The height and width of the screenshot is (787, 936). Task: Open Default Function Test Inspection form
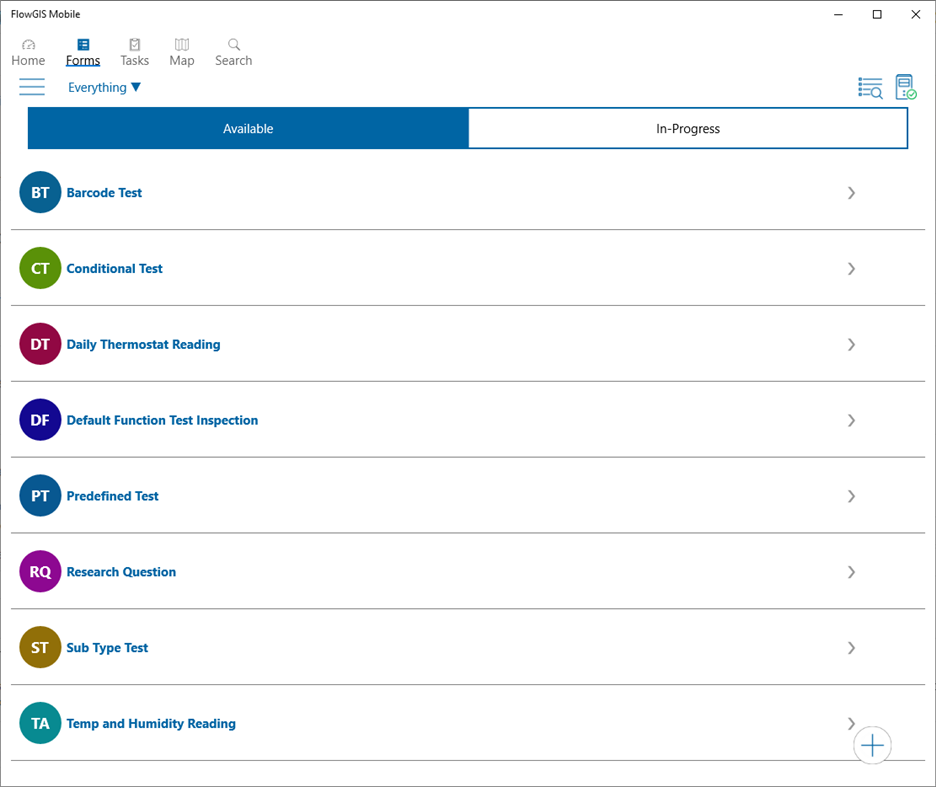[x=162, y=421]
